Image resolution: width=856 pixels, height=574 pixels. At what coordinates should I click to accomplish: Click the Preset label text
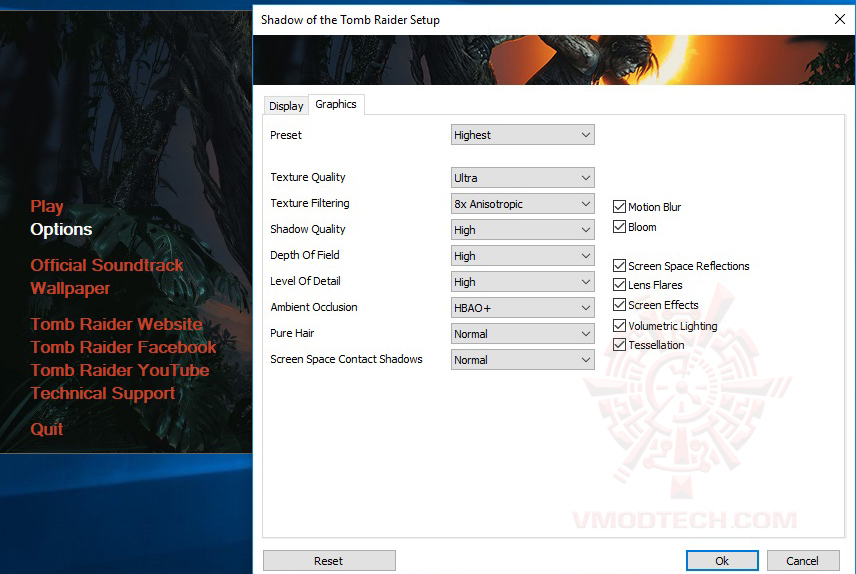tap(286, 135)
